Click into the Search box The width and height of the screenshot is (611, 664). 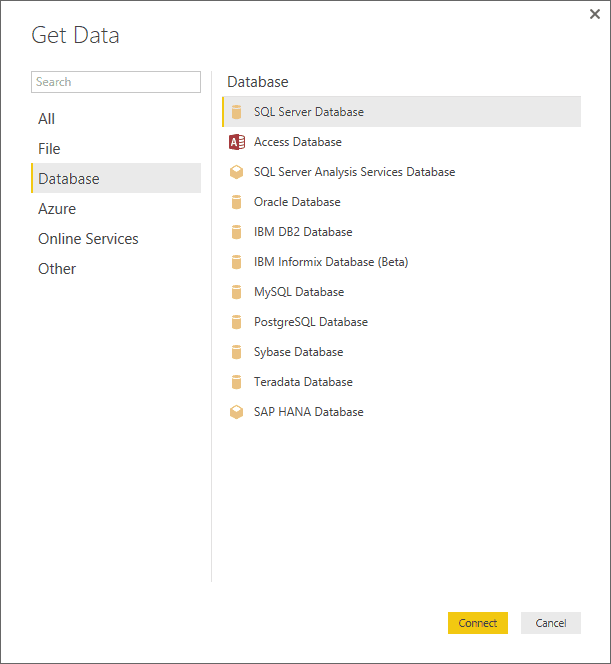116,82
